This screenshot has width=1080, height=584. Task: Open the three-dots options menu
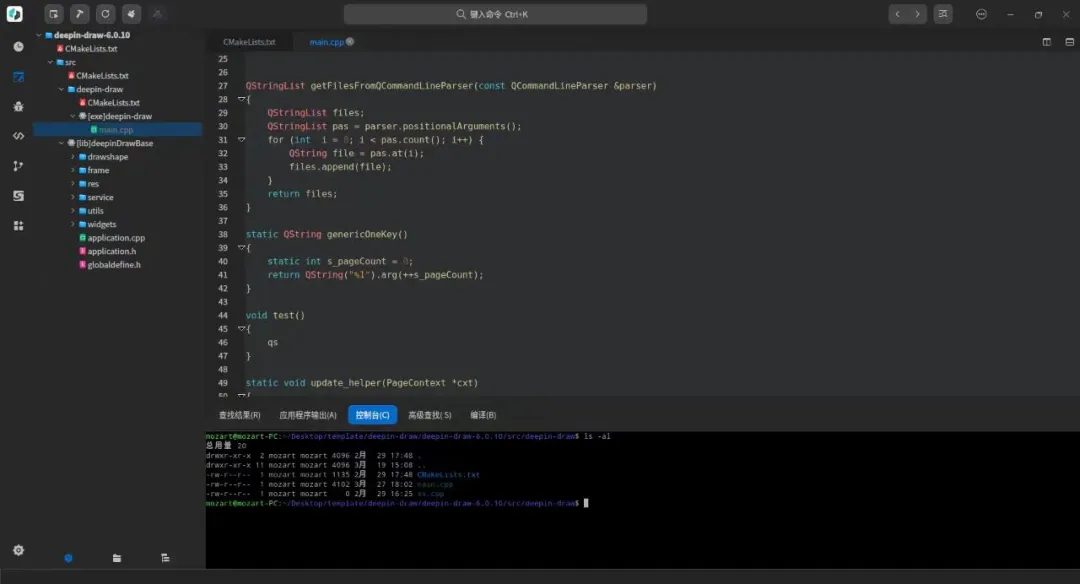coord(982,14)
